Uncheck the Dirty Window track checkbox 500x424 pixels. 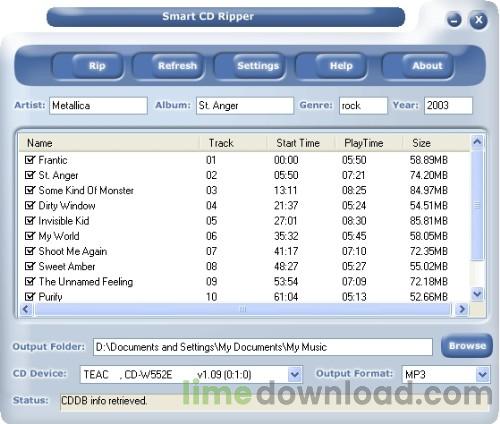coord(30,205)
